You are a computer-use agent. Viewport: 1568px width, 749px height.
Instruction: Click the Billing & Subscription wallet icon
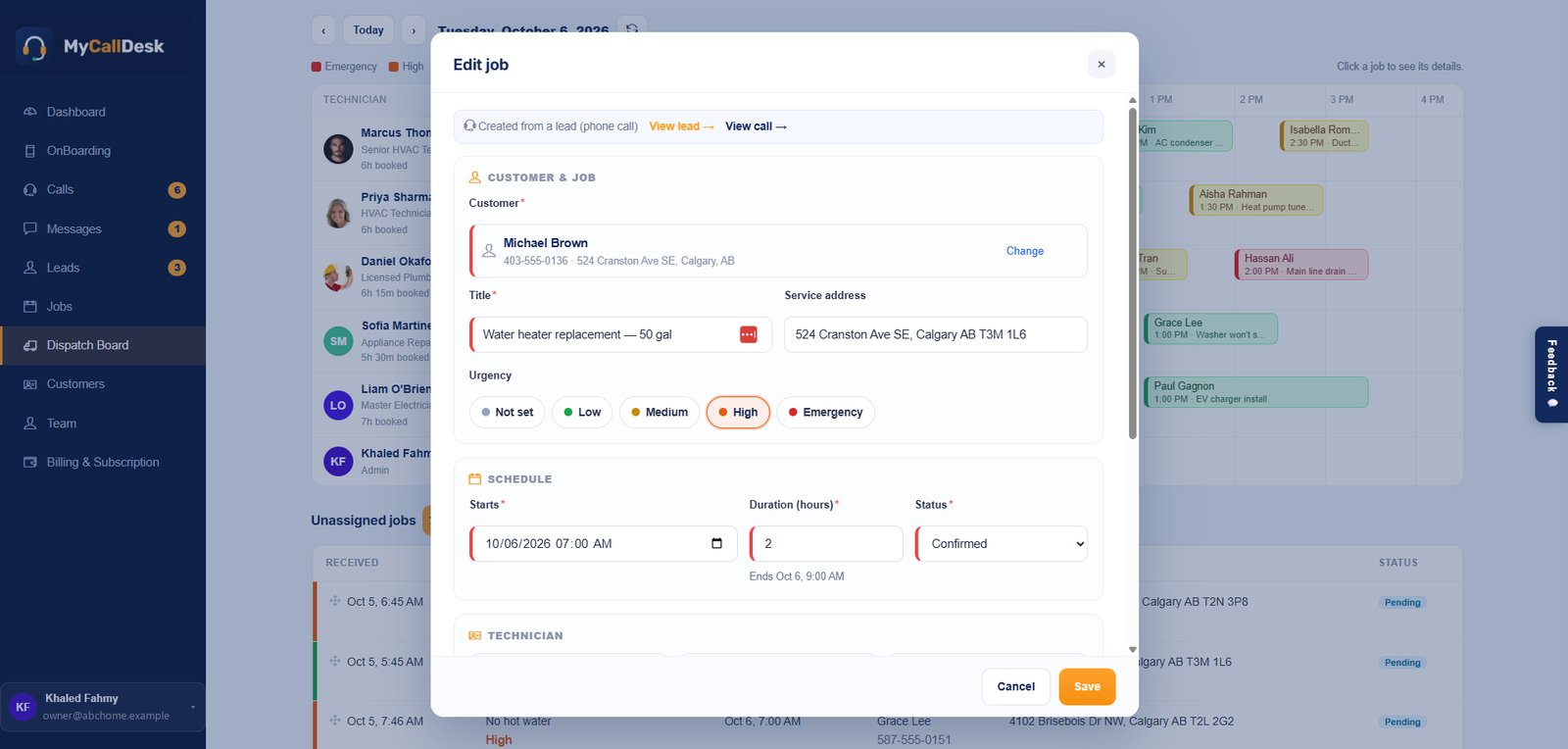tap(30, 462)
